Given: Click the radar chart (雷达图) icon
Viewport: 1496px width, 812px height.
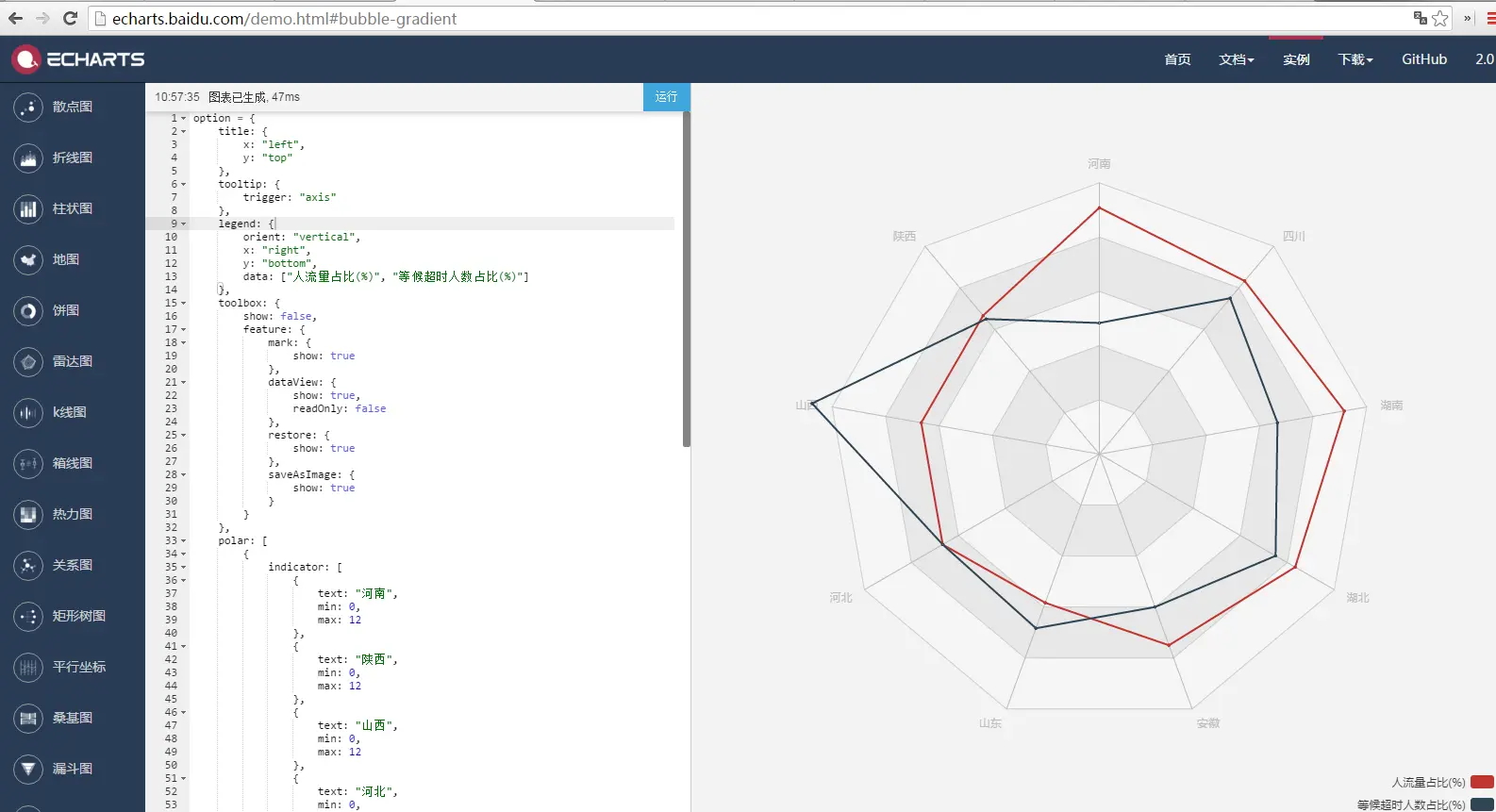Looking at the screenshot, I should (x=28, y=361).
